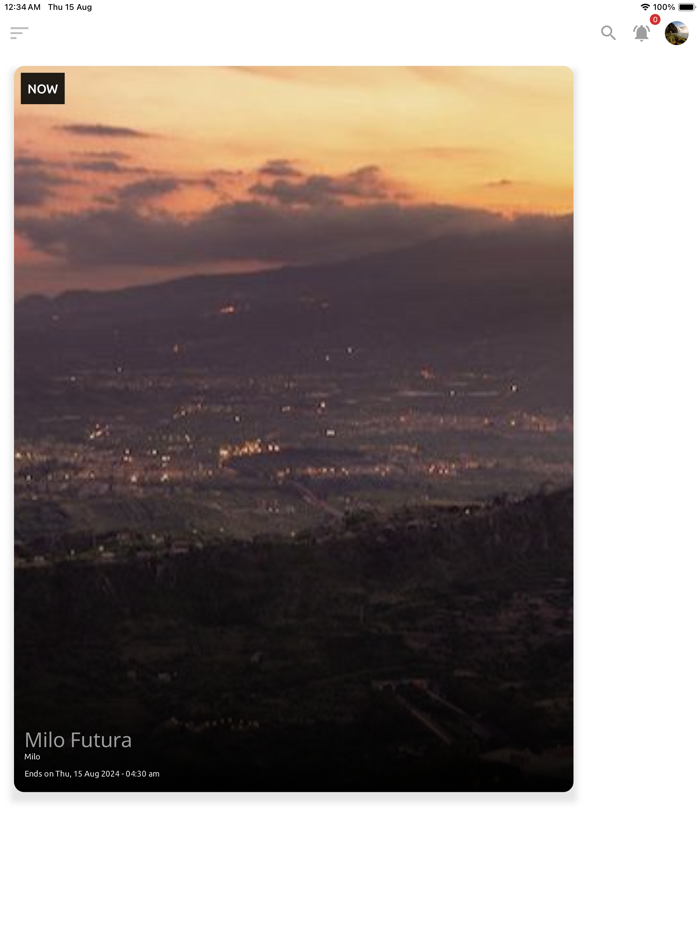Open the hamburger navigation menu
This screenshot has width=700, height=934.
click(x=19, y=33)
